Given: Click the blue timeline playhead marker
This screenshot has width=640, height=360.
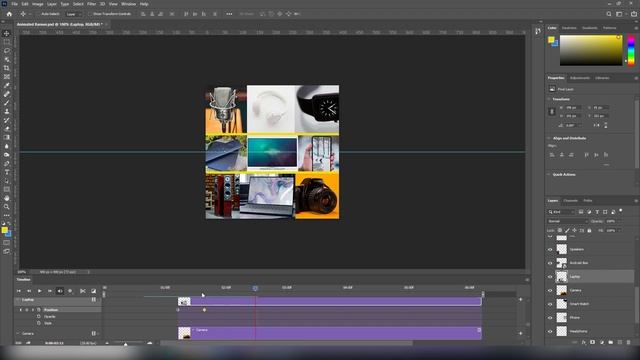Looking at the screenshot, I should (255, 288).
